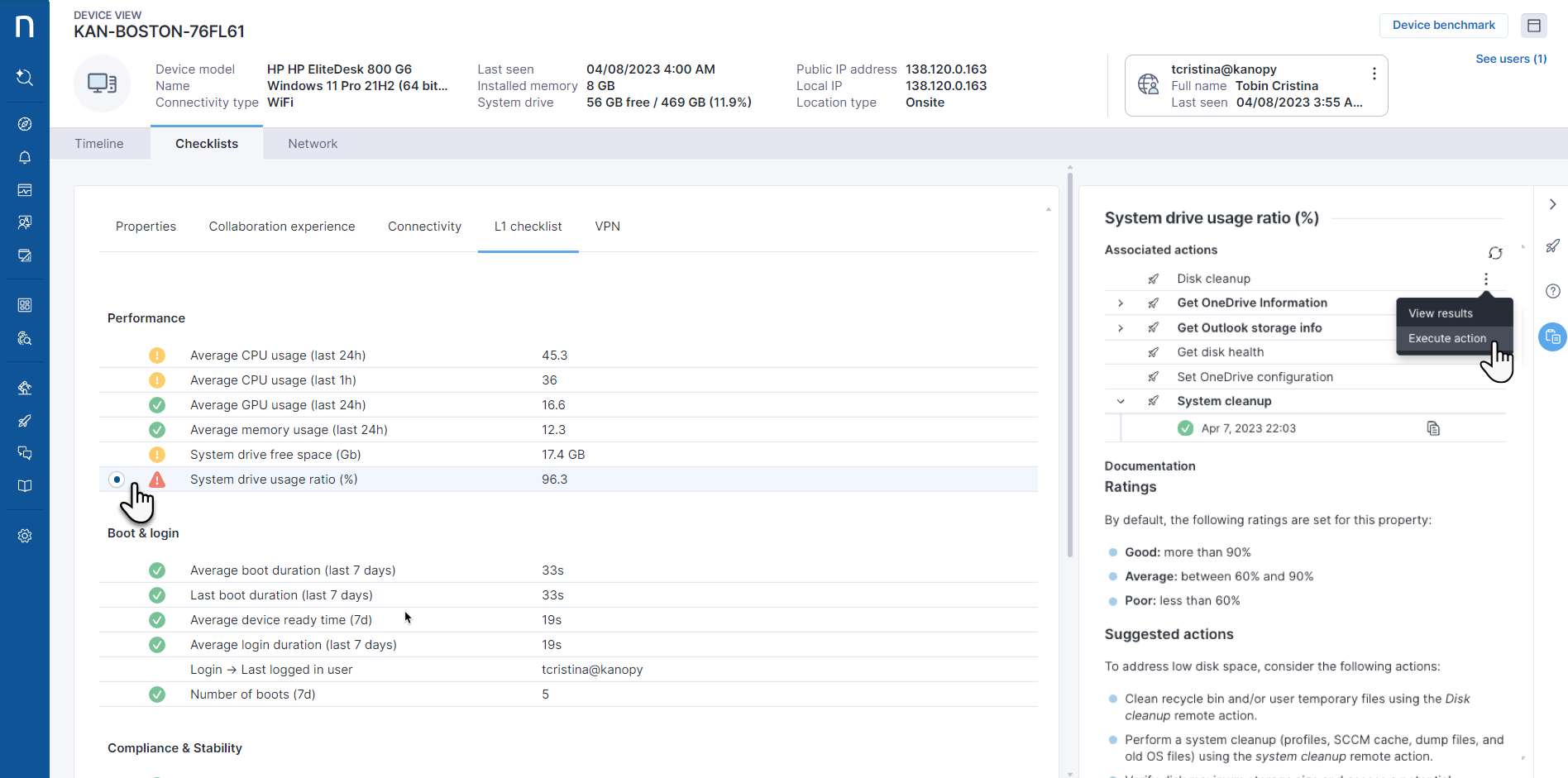Viewport: 1568px width, 778px height.
Task: Open the remote actions rocket on the right edge
Action: [1553, 246]
